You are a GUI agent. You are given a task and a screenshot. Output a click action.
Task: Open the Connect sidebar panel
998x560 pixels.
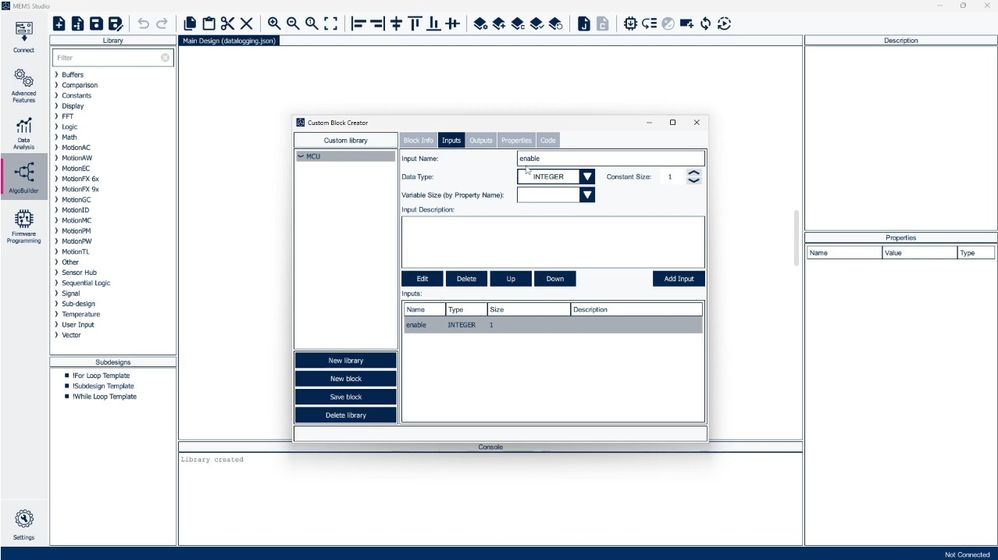click(24, 37)
